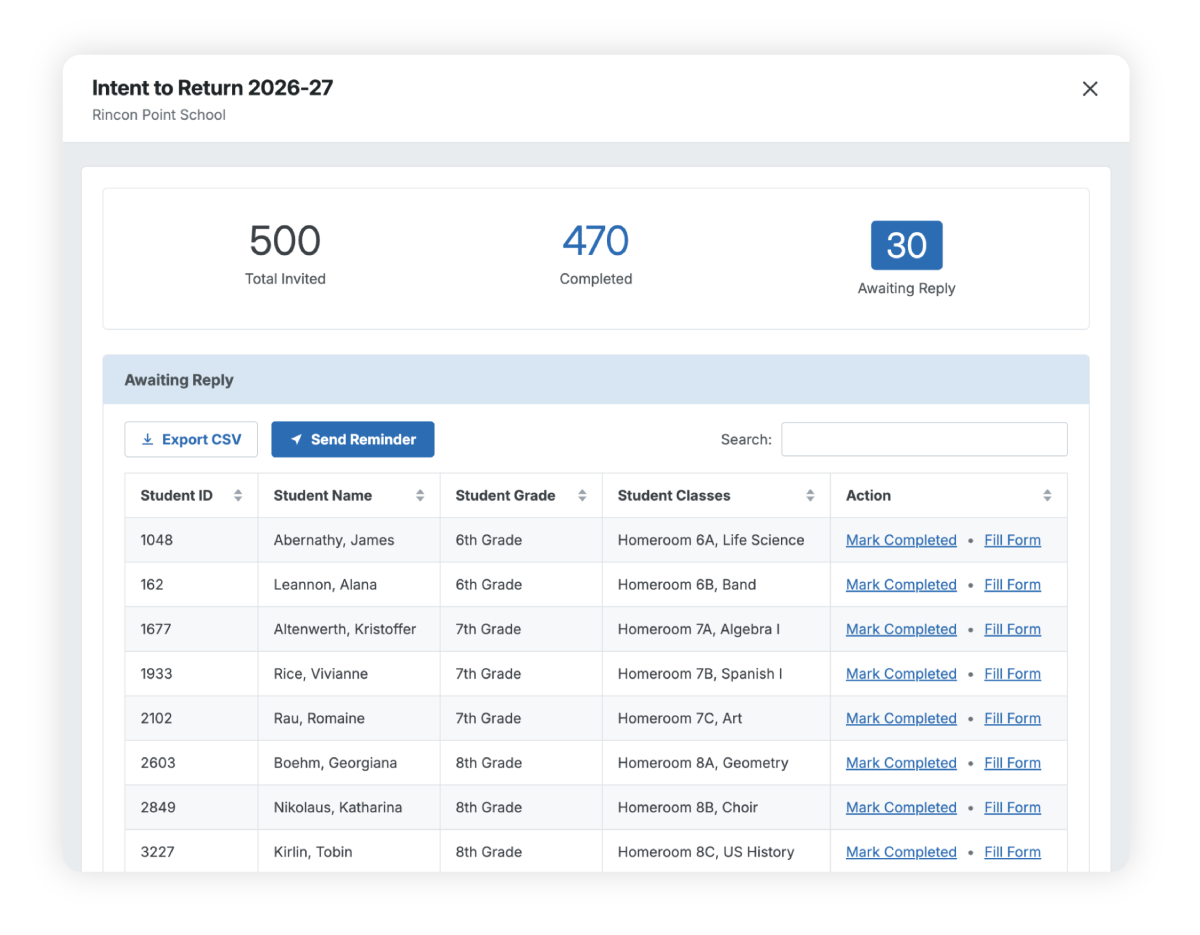Select student ID cell 2603

pyautogui.click(x=192, y=763)
